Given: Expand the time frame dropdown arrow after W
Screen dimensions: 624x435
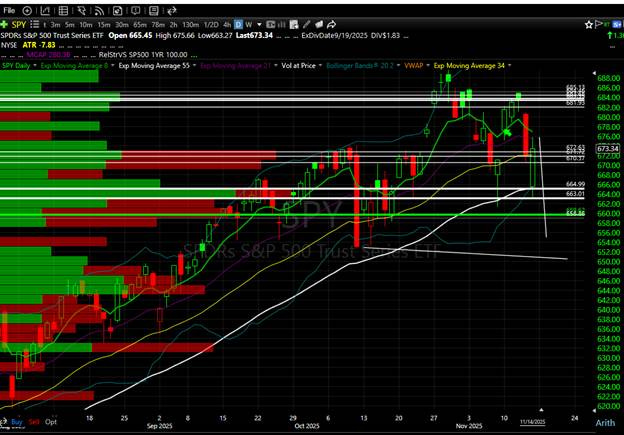Looking at the screenshot, I should pyautogui.click(x=259, y=25).
